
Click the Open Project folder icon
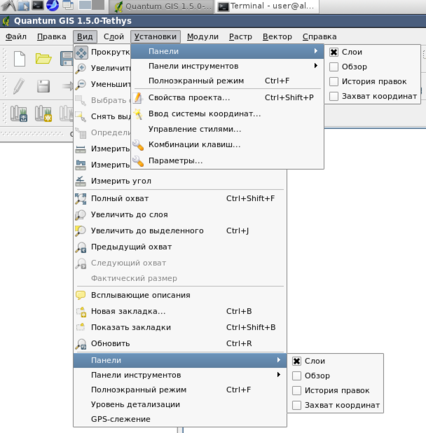click(43, 59)
